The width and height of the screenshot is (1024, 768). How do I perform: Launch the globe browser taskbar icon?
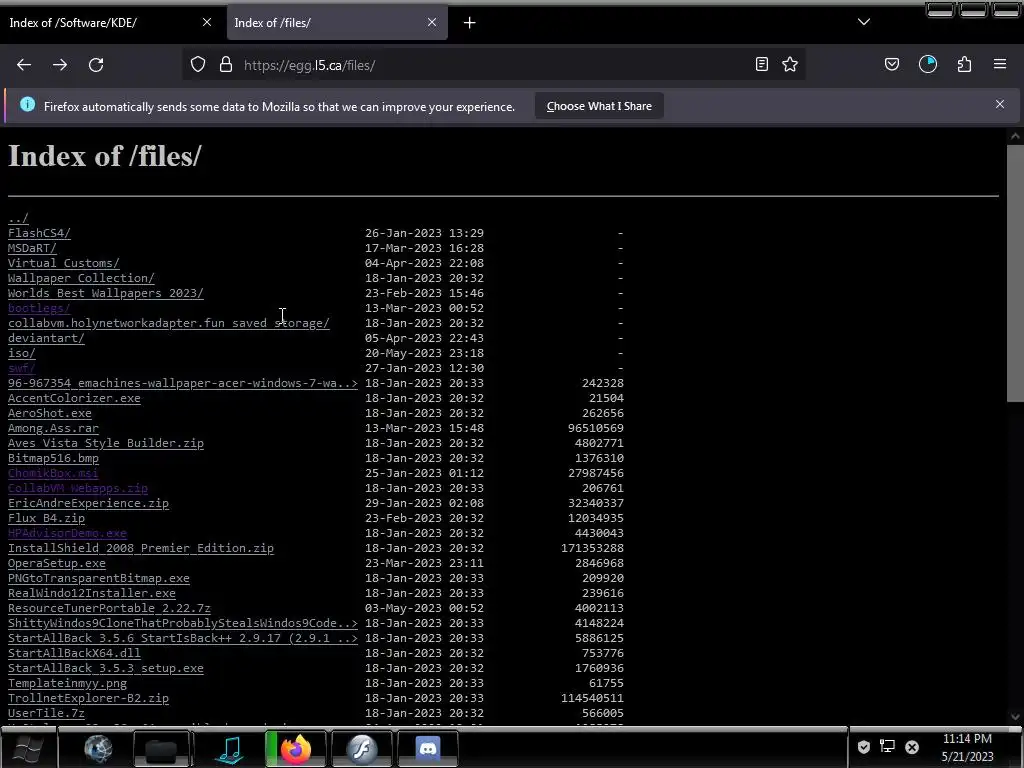98,748
